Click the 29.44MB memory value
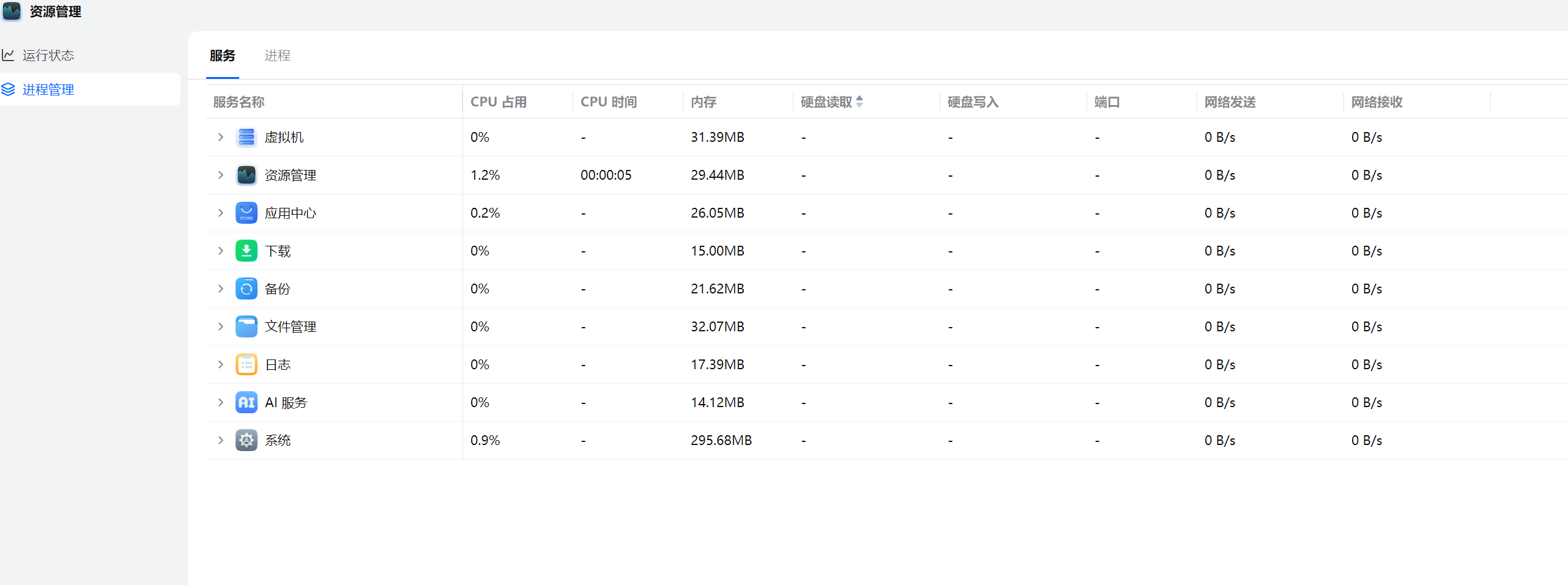Screen dimensions: 1568x585 click(x=718, y=175)
